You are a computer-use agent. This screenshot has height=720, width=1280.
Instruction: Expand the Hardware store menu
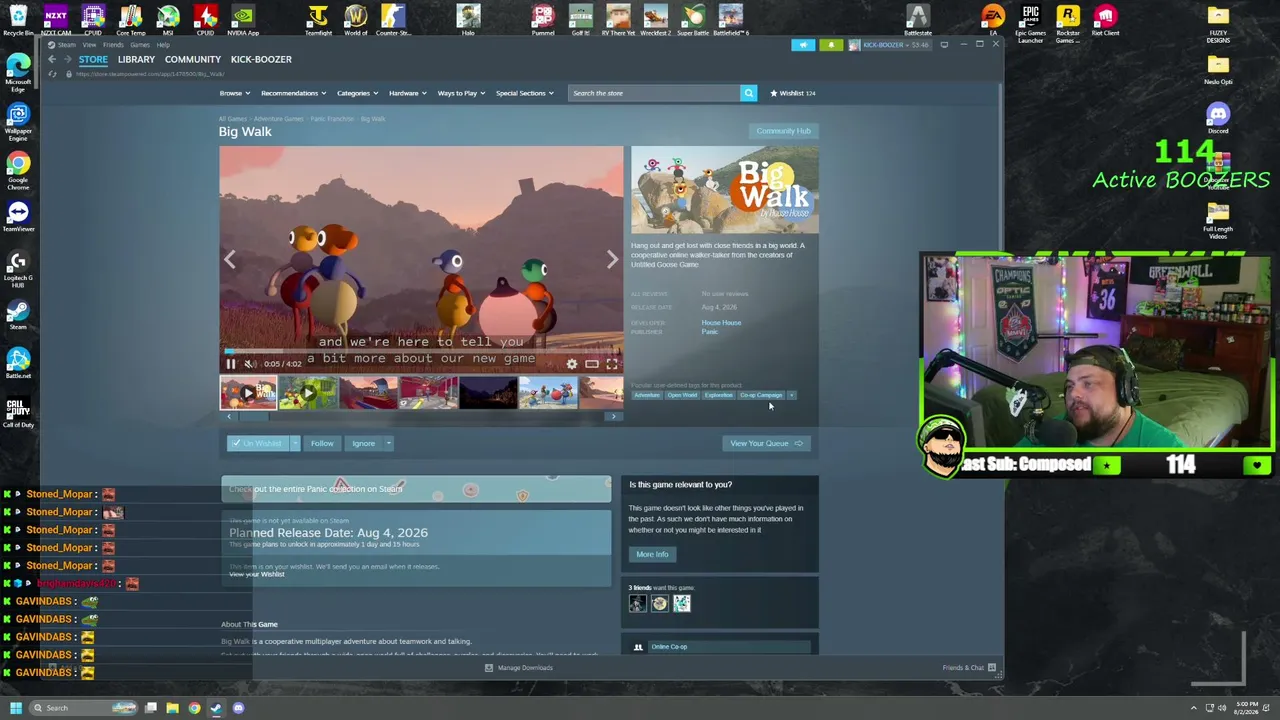pos(407,93)
